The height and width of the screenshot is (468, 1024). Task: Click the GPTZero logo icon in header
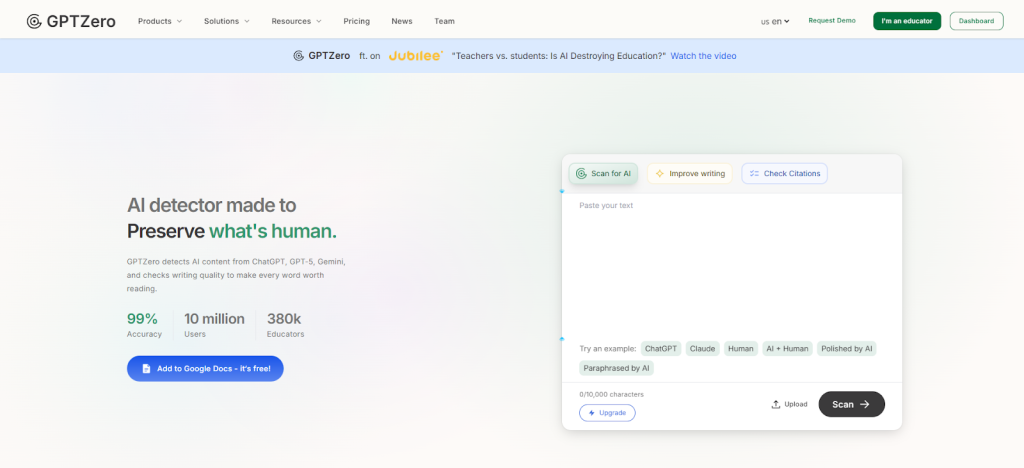[x=34, y=21]
